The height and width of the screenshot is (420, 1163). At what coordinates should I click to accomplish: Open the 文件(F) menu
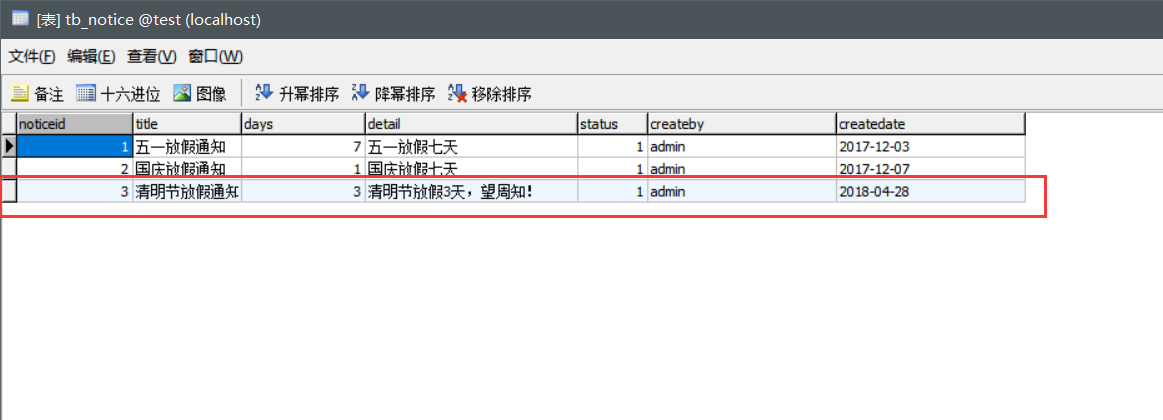coord(32,56)
